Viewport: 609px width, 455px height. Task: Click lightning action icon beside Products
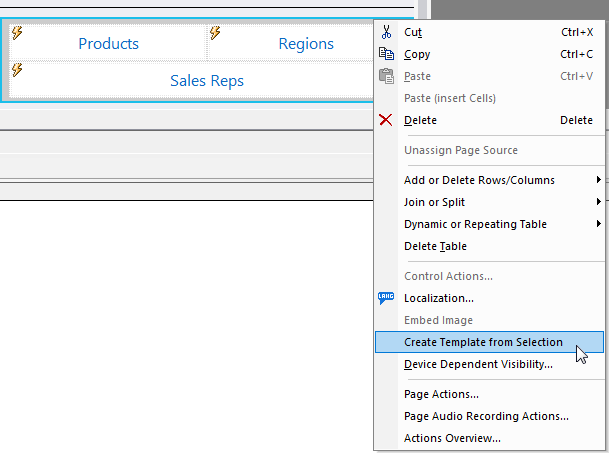(x=17, y=33)
